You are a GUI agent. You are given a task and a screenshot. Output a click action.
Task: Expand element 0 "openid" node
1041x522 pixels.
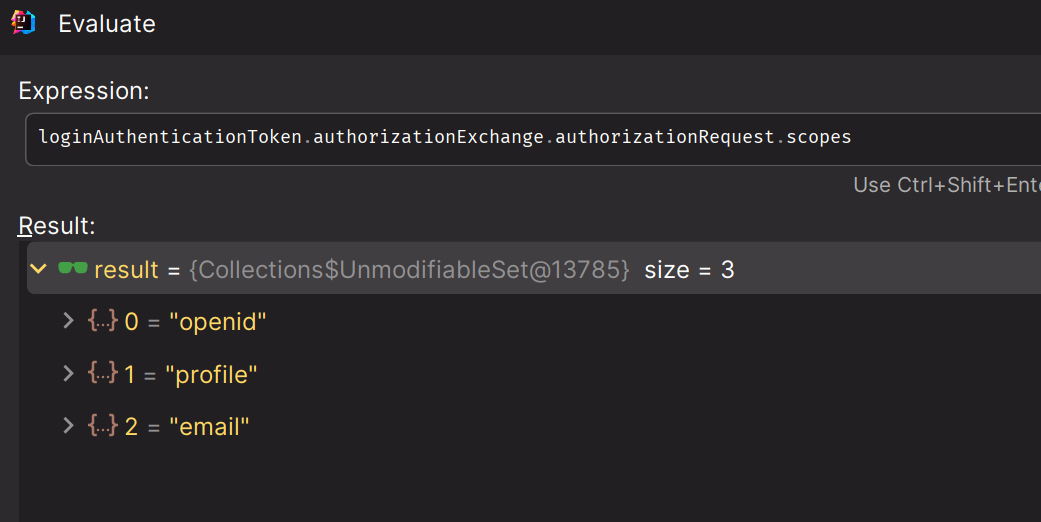point(68,321)
